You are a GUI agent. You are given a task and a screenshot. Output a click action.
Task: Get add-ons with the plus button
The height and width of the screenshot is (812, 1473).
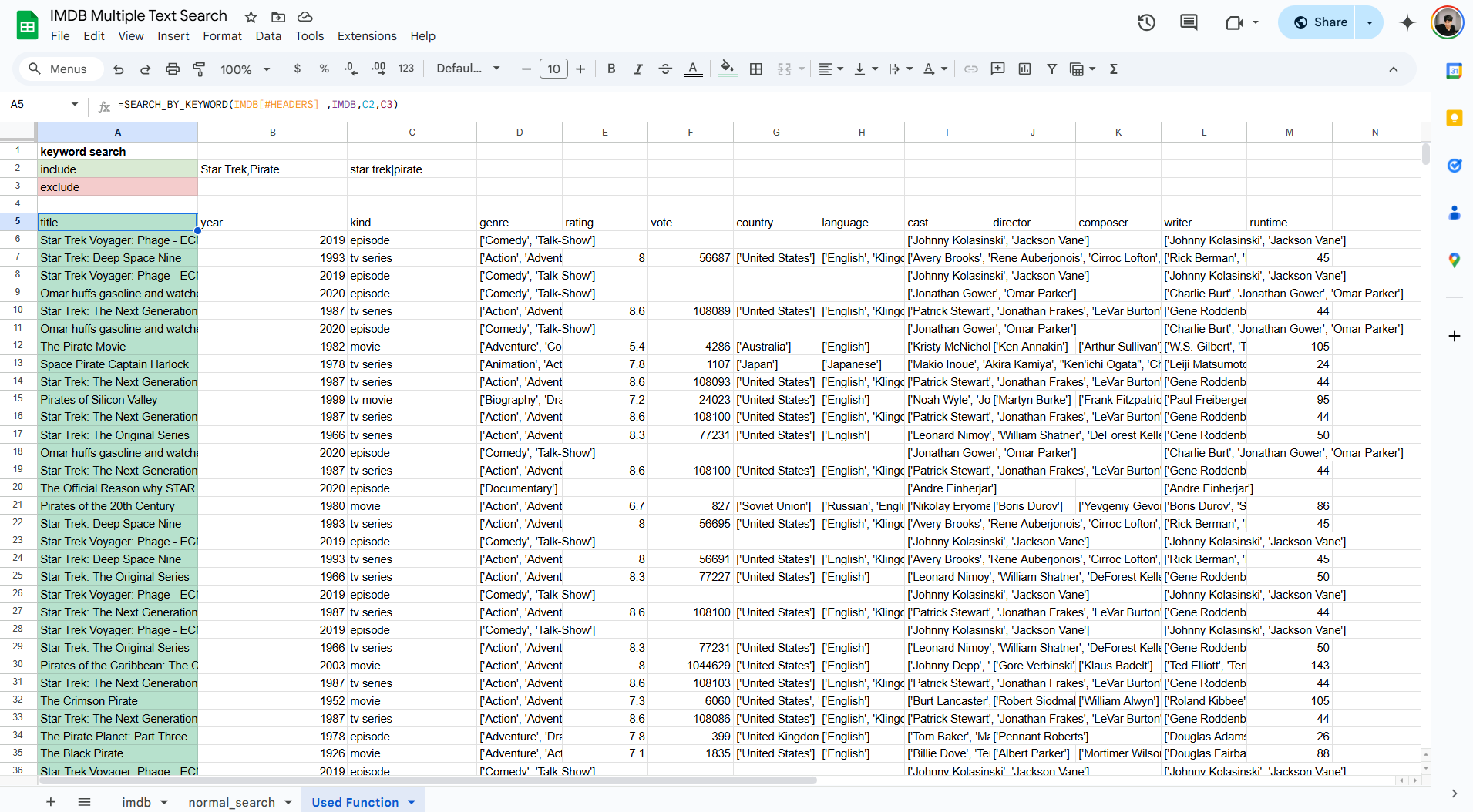coord(1454,336)
